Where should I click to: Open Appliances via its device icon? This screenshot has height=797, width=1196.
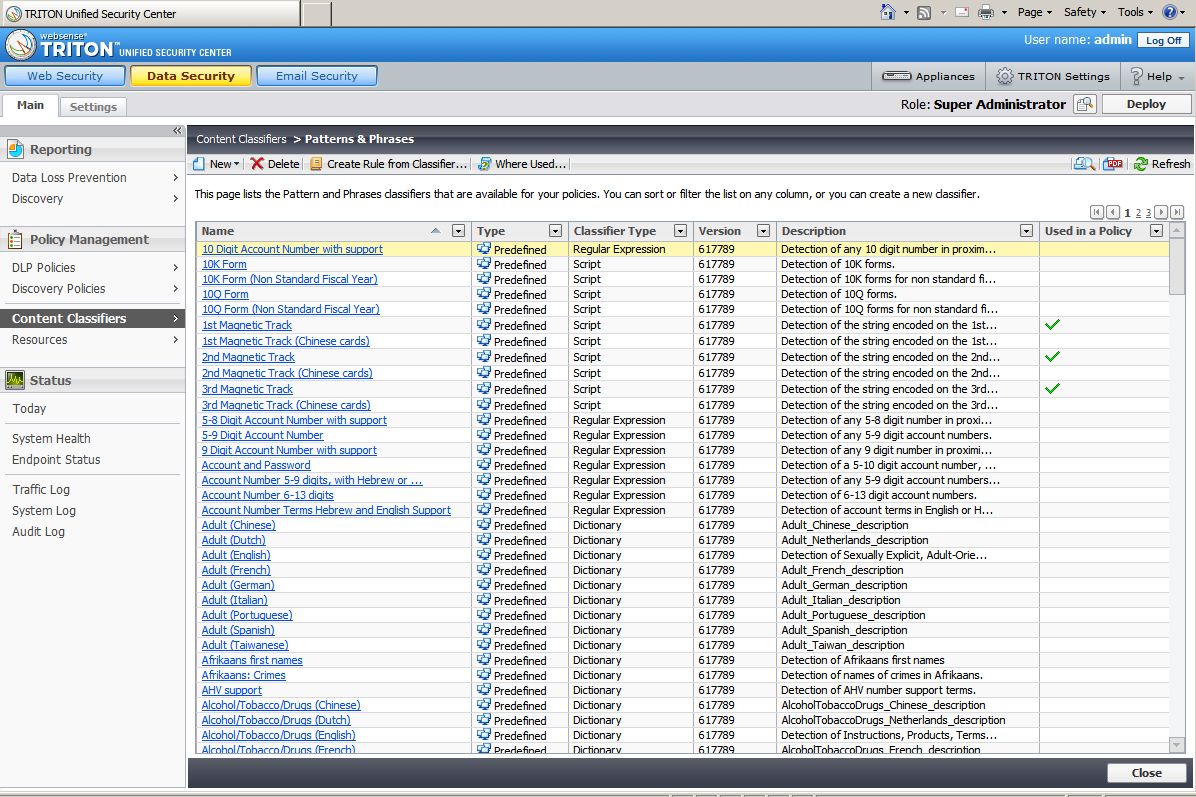click(x=896, y=76)
